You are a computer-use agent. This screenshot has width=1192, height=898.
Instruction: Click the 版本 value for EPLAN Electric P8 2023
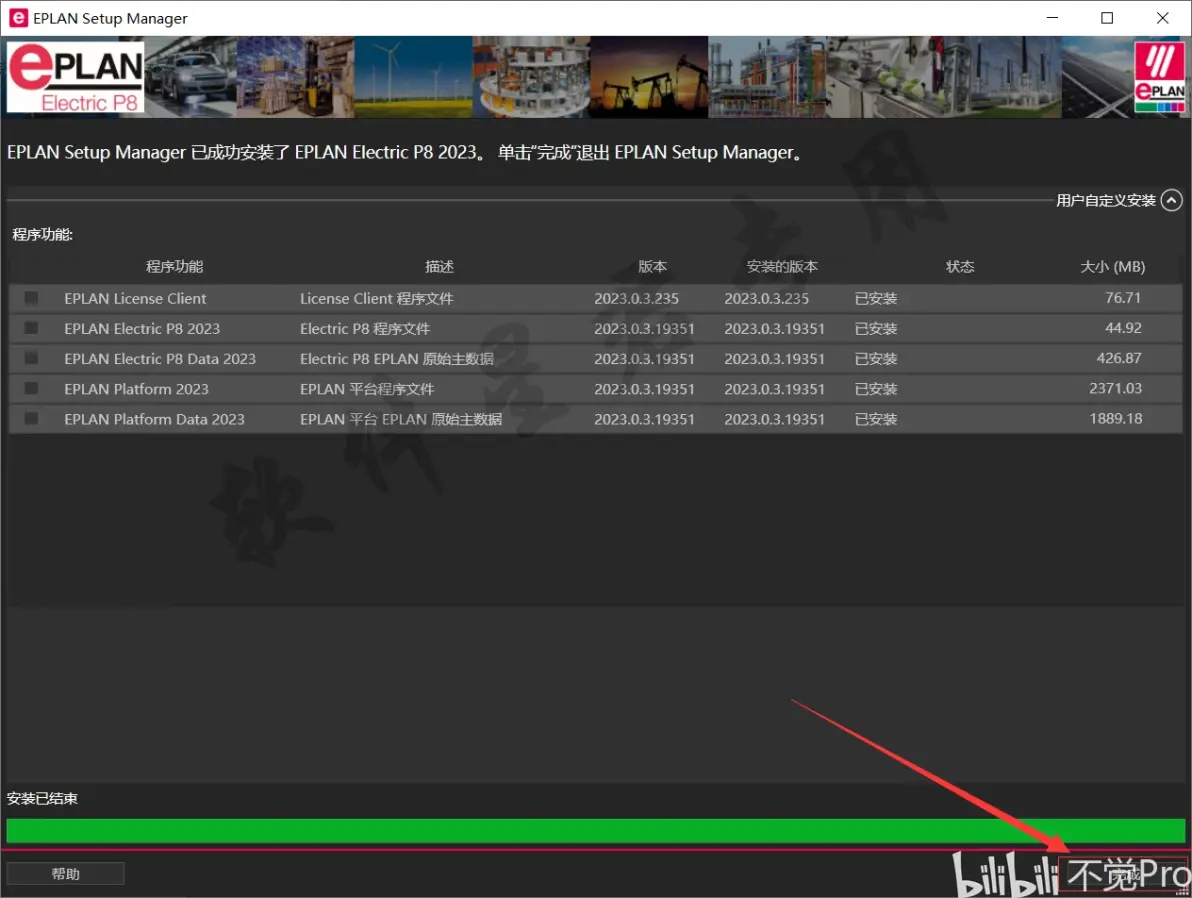pos(645,328)
